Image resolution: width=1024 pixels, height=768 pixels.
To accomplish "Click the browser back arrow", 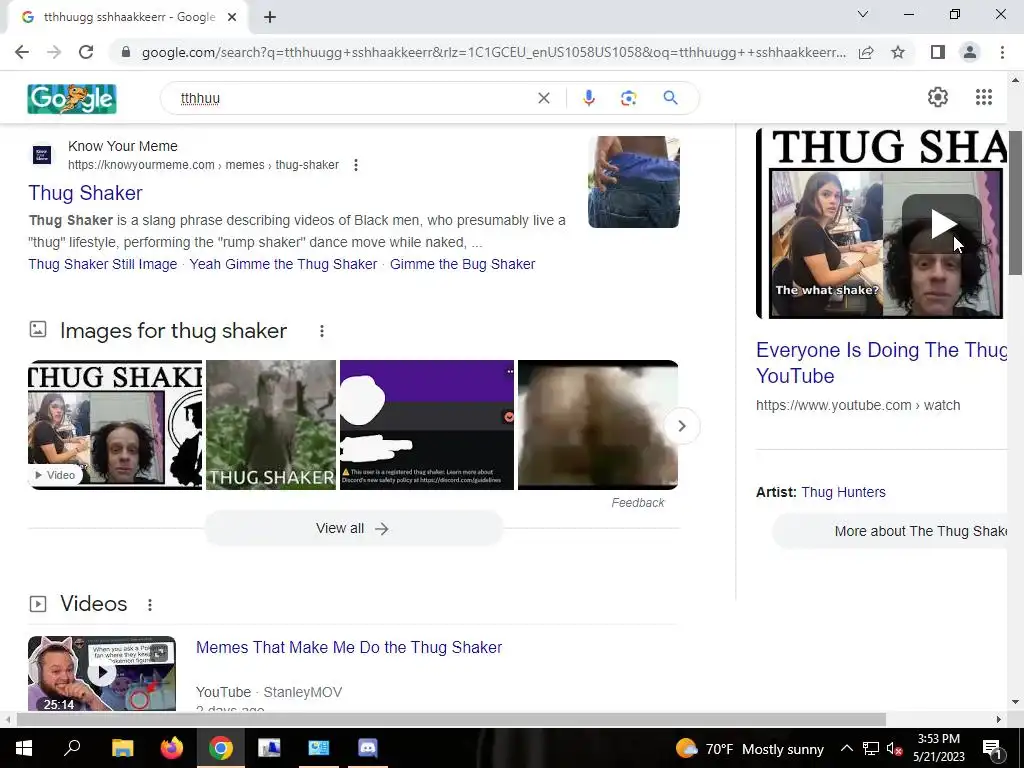I will 22,52.
